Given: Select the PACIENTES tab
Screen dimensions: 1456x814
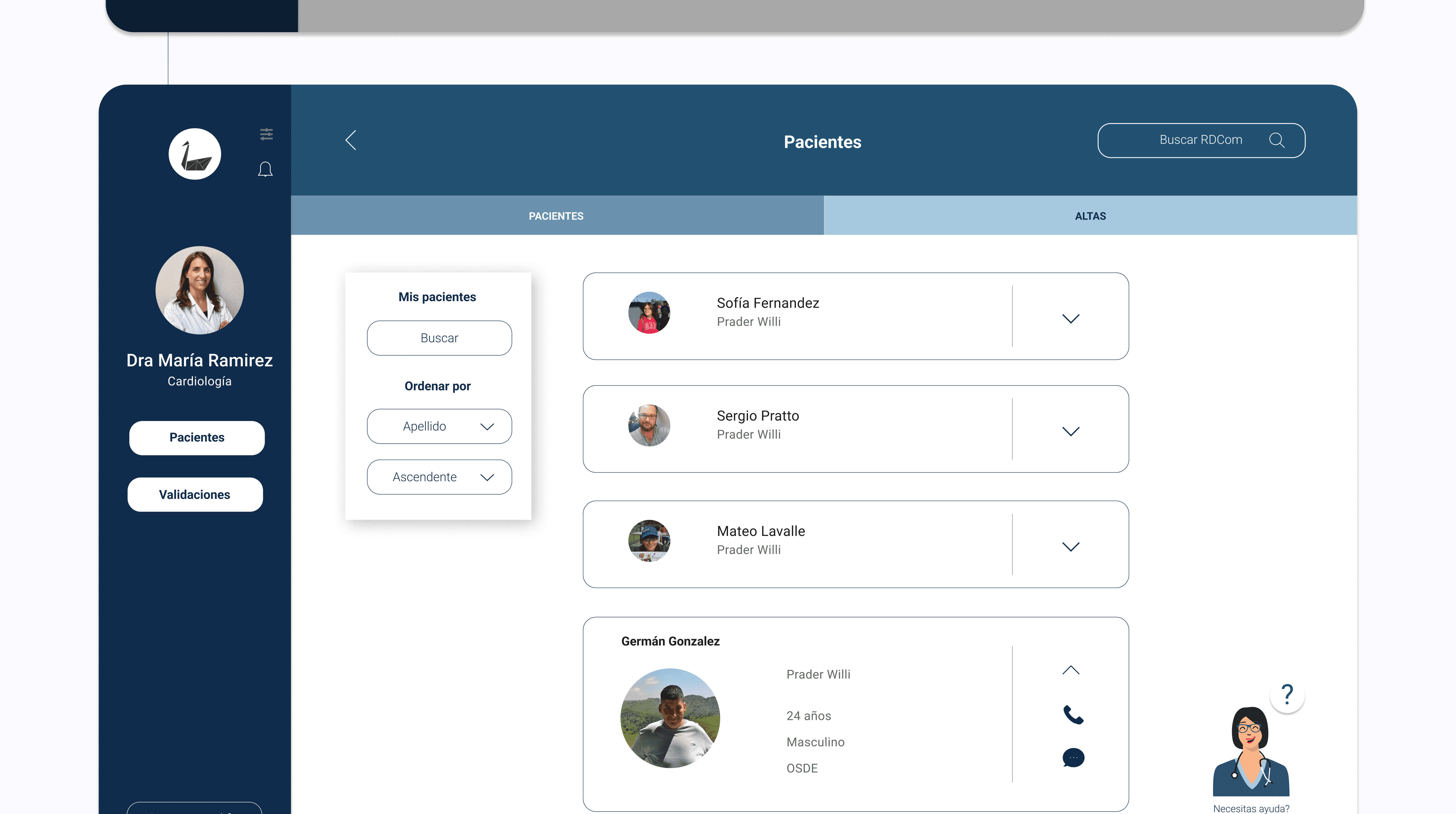Looking at the screenshot, I should [x=556, y=216].
